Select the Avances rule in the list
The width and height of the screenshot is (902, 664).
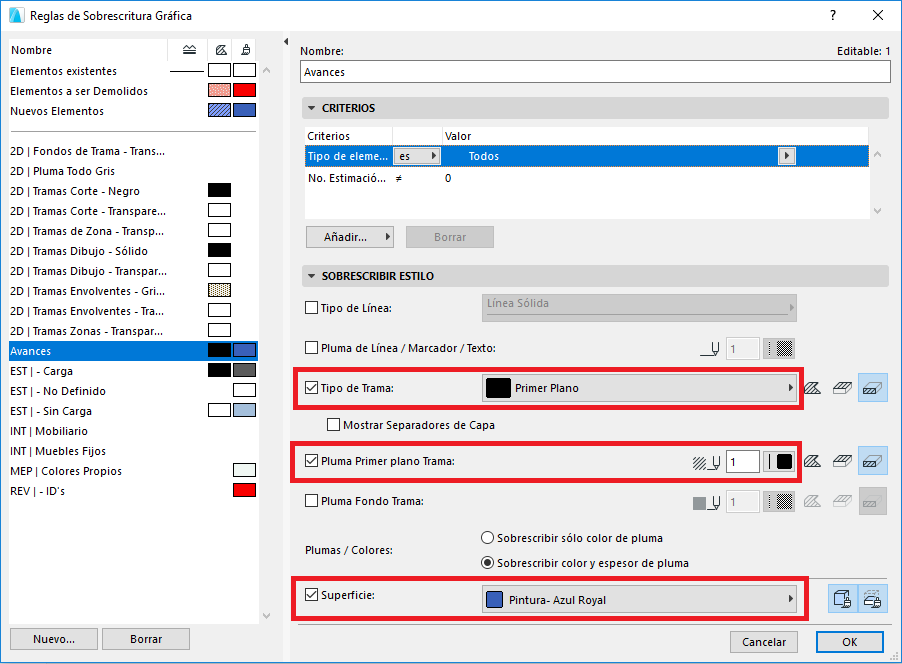(x=100, y=350)
